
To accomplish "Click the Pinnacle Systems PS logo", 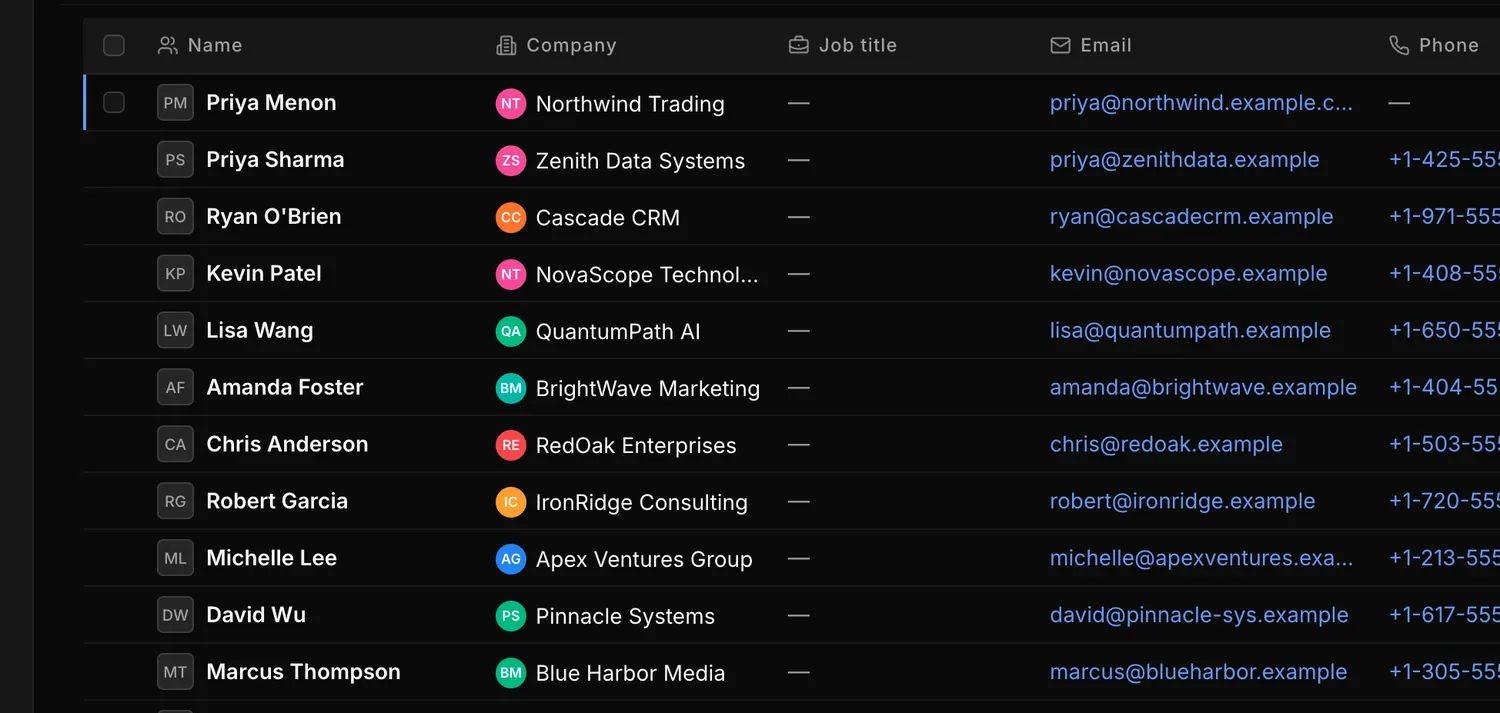I will [x=511, y=616].
